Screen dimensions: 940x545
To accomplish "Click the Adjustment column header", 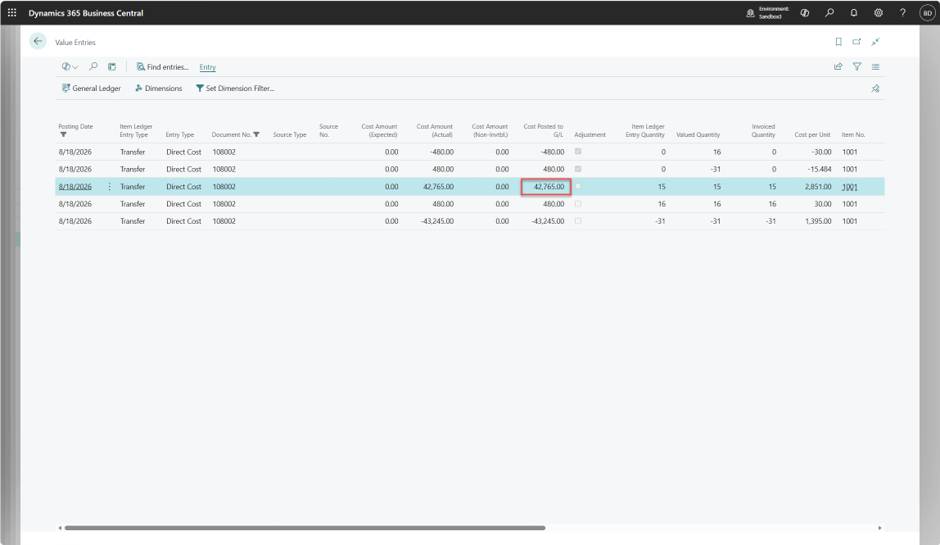I will click(590, 135).
